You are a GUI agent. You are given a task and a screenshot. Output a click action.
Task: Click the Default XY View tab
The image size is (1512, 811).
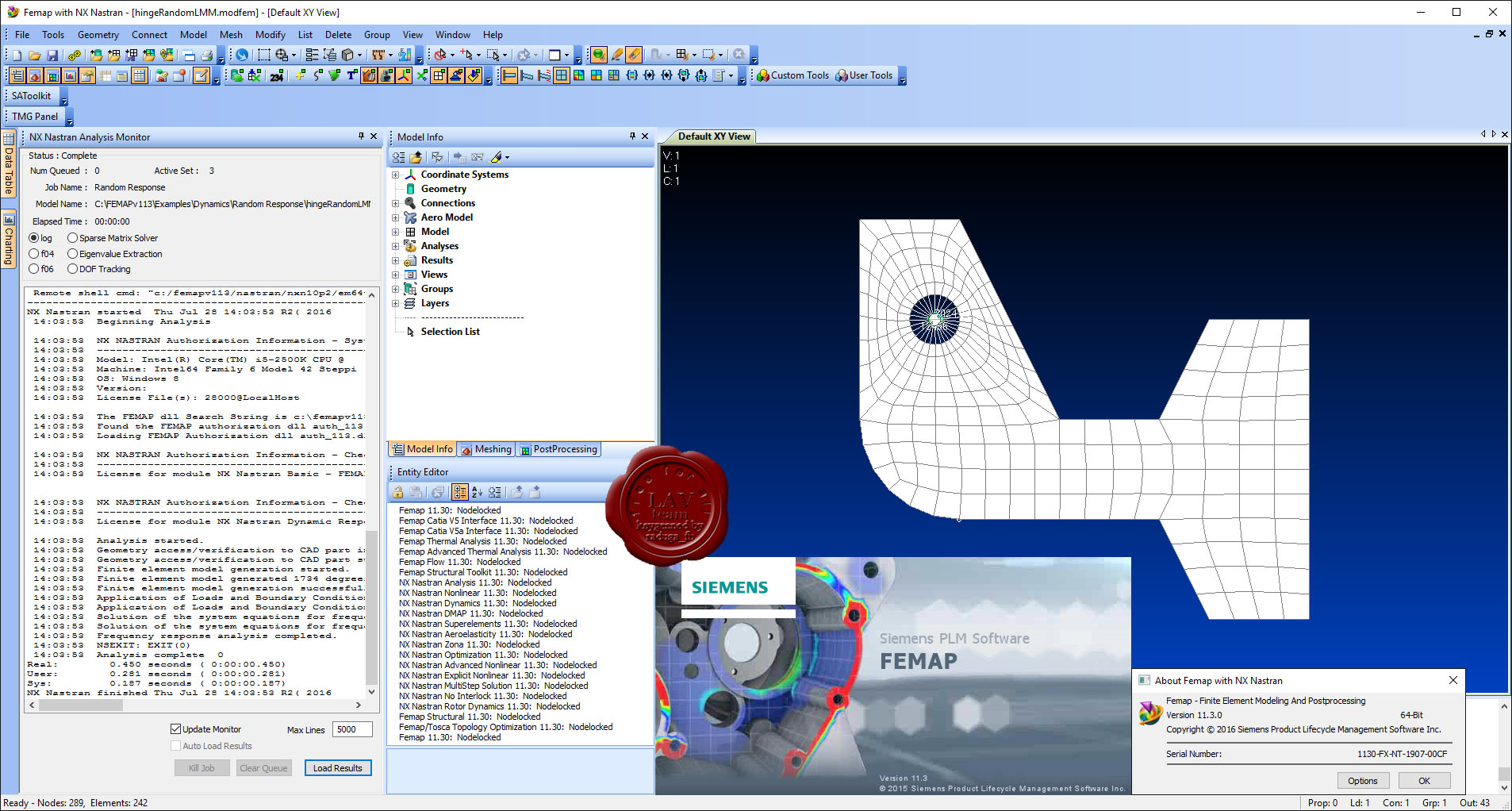click(713, 136)
